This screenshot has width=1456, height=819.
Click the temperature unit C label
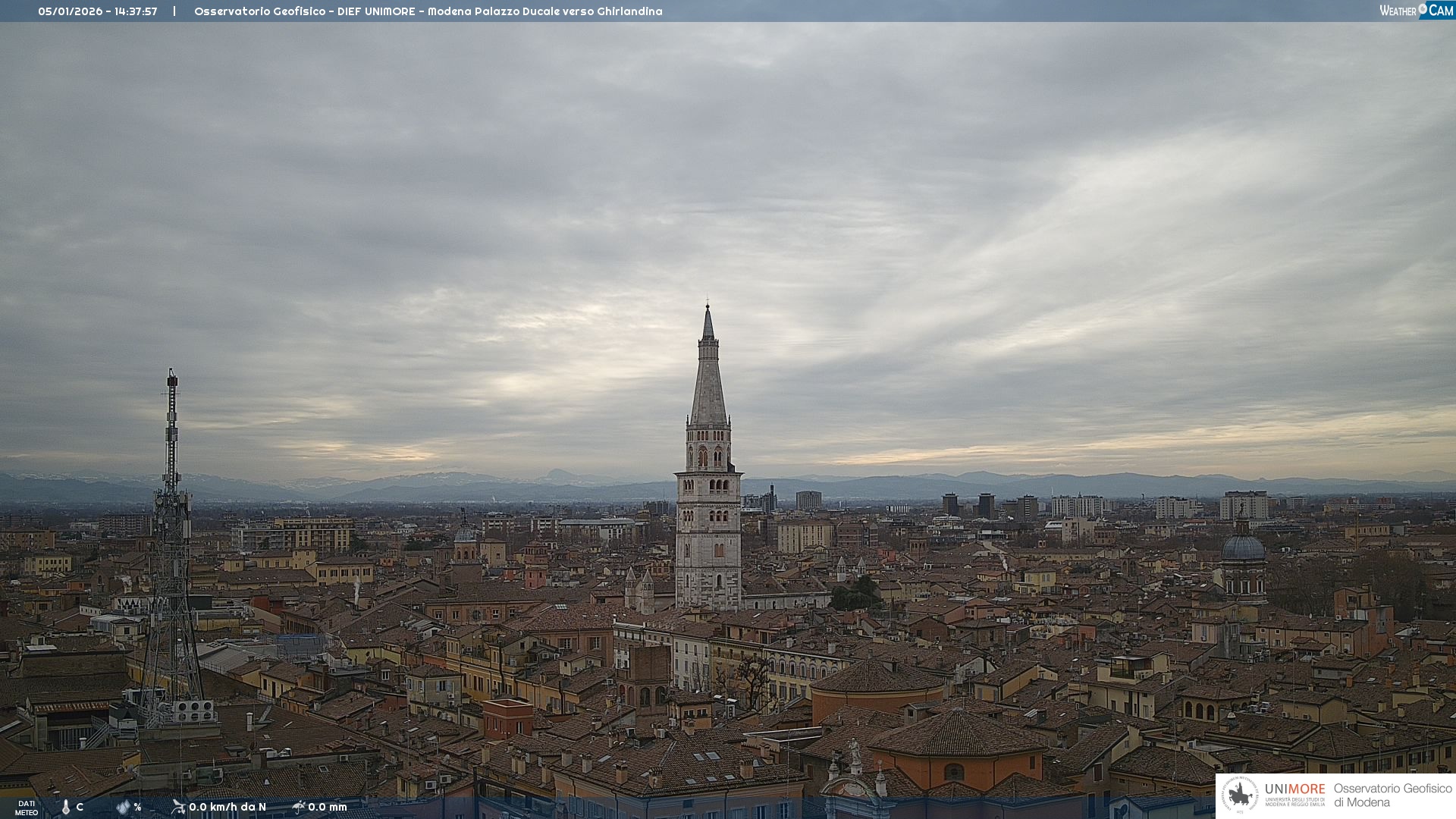(80, 807)
